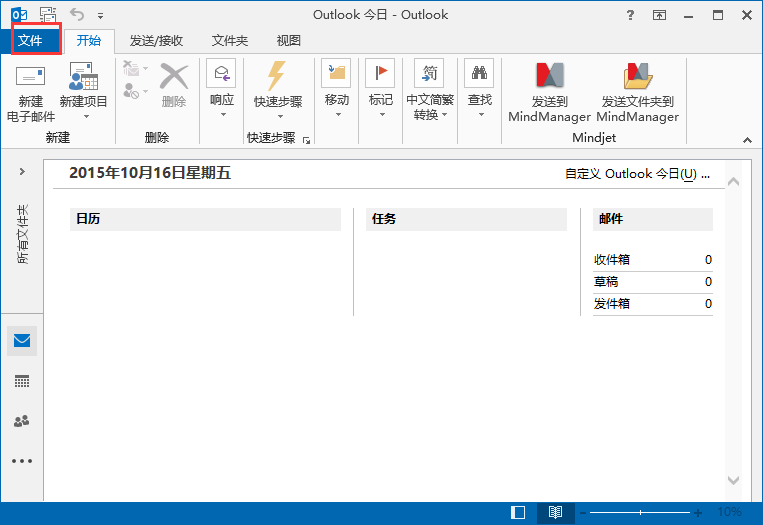This screenshot has width=763, height=525.
Task: Expand the 标记 dropdown arrow
Action: (x=382, y=115)
